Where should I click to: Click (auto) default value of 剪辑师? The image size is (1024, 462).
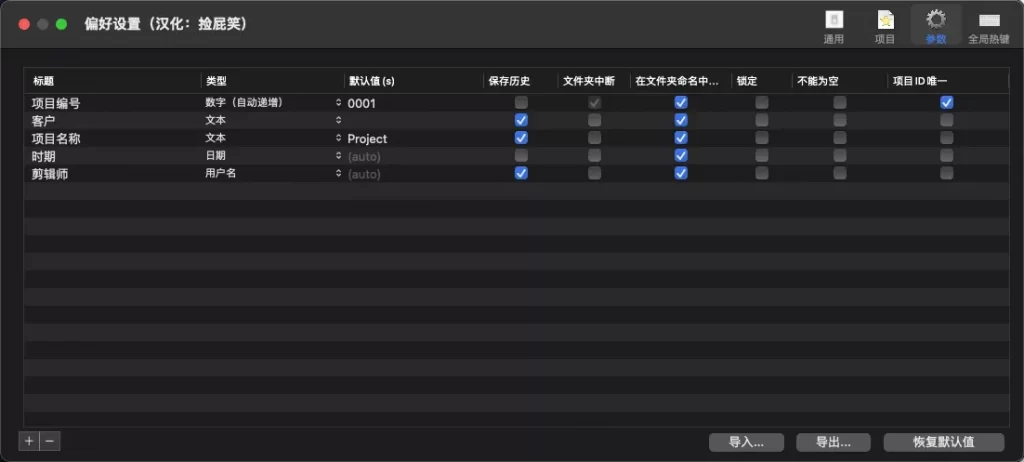pos(364,174)
